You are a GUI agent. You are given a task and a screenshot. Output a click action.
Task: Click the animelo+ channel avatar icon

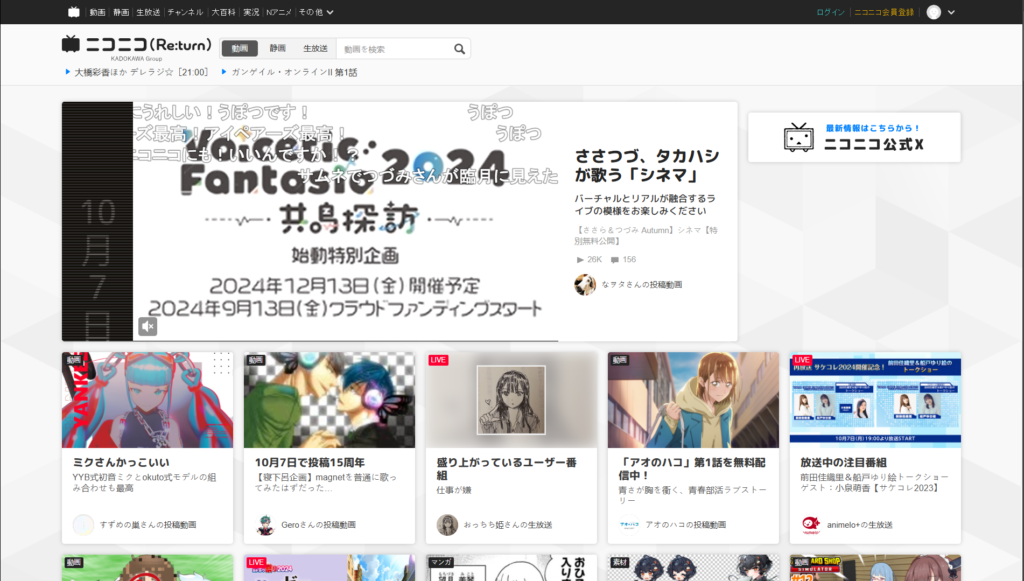810,525
